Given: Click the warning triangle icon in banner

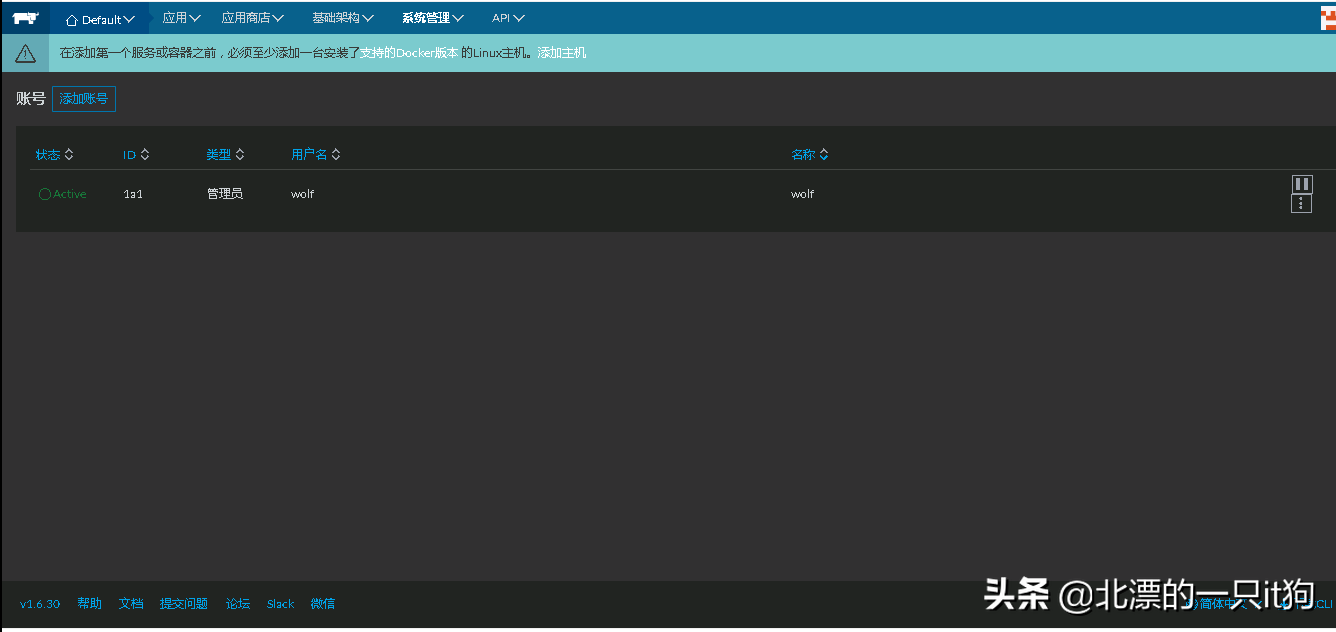Looking at the screenshot, I should pos(25,53).
